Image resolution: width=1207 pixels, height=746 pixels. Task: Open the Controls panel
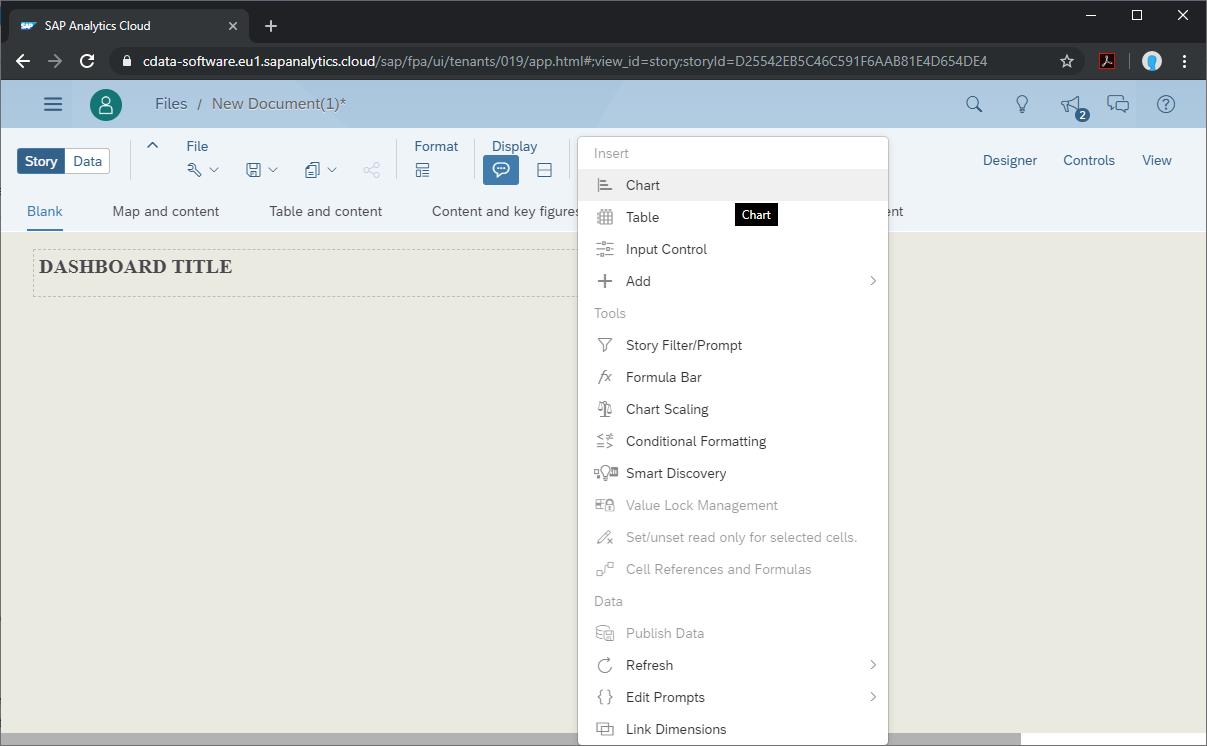[1088, 160]
